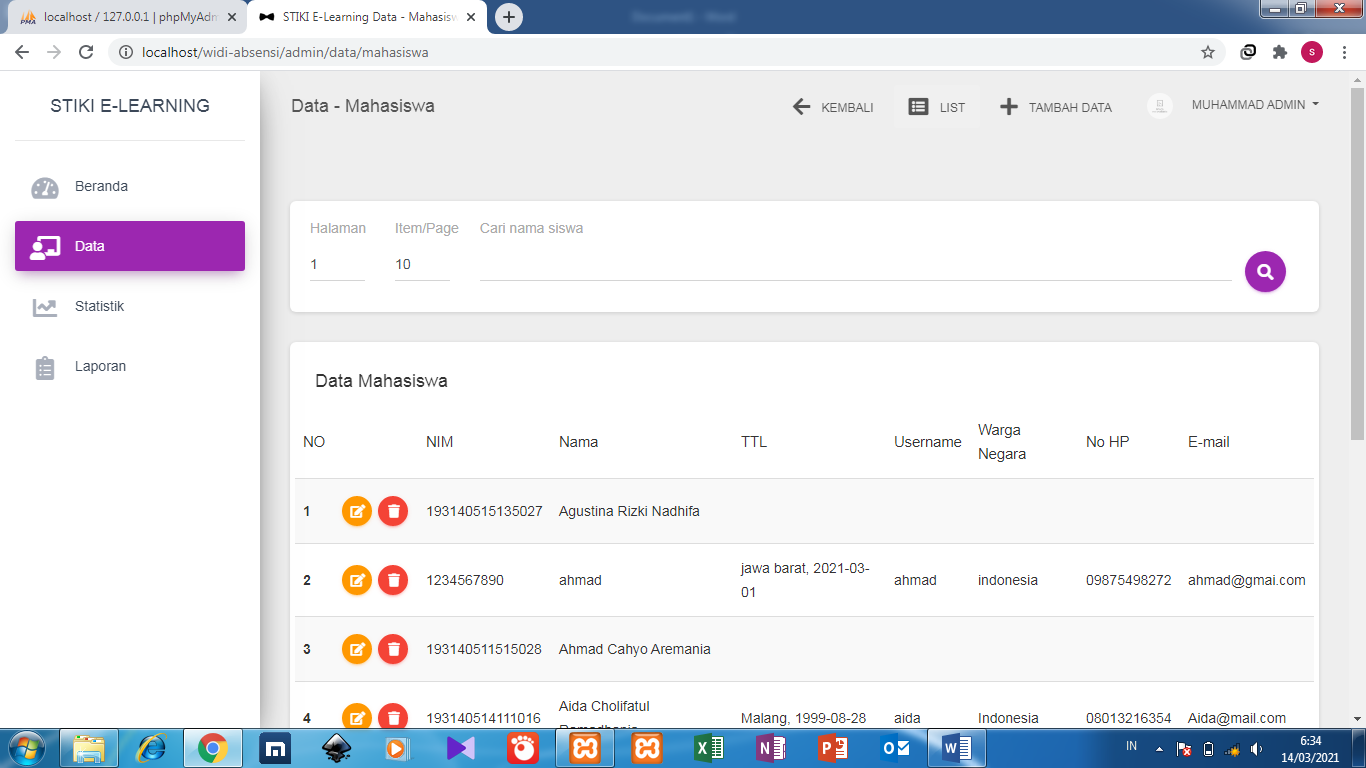1366x768 pixels.
Task: Click TAMBAH DATA to add a student
Action: coord(1056,107)
